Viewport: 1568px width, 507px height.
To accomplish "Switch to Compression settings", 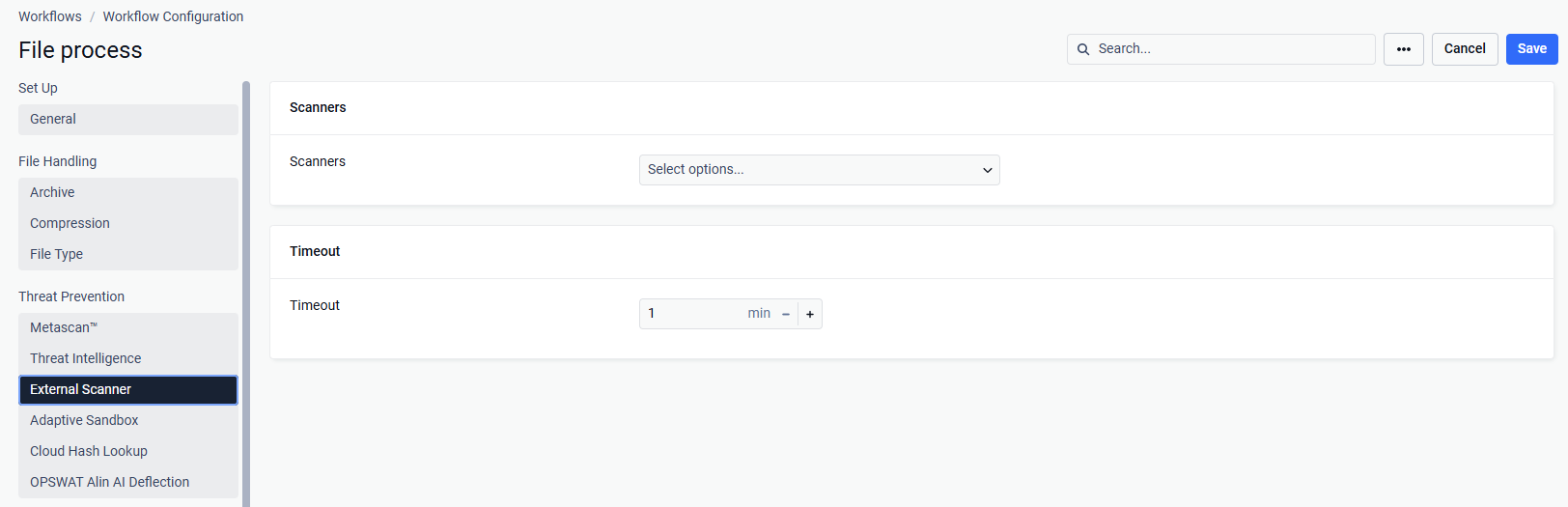I will tap(128, 224).
